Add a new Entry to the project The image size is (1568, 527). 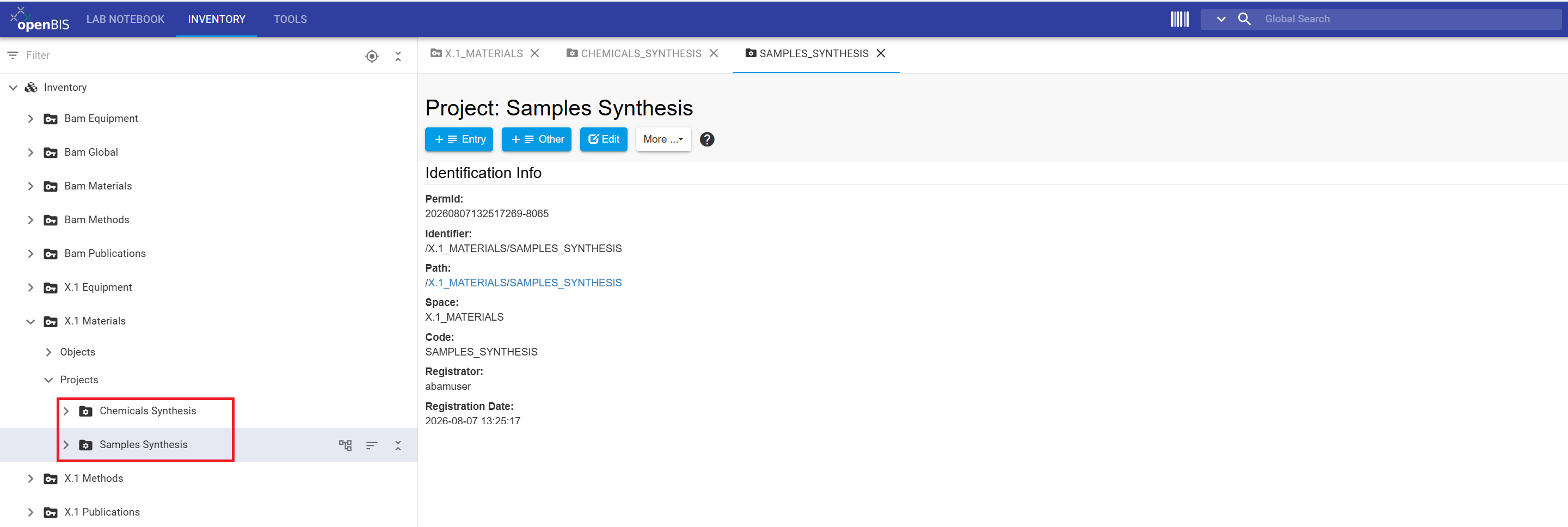tap(459, 139)
